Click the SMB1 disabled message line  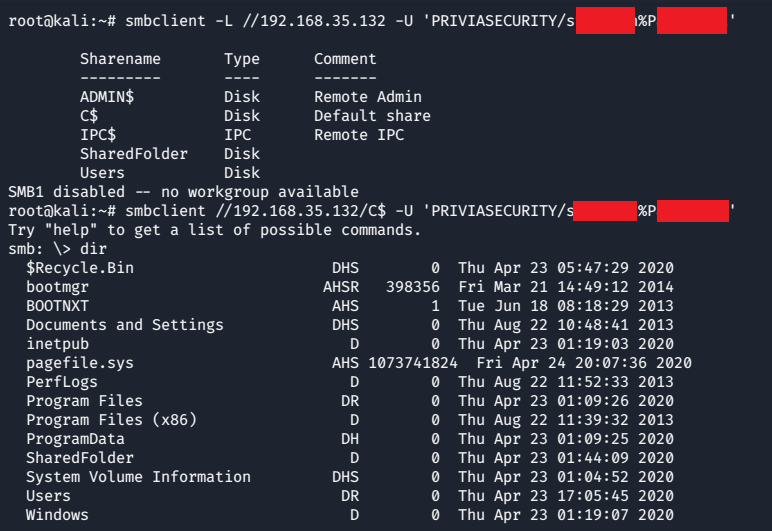click(x=183, y=192)
